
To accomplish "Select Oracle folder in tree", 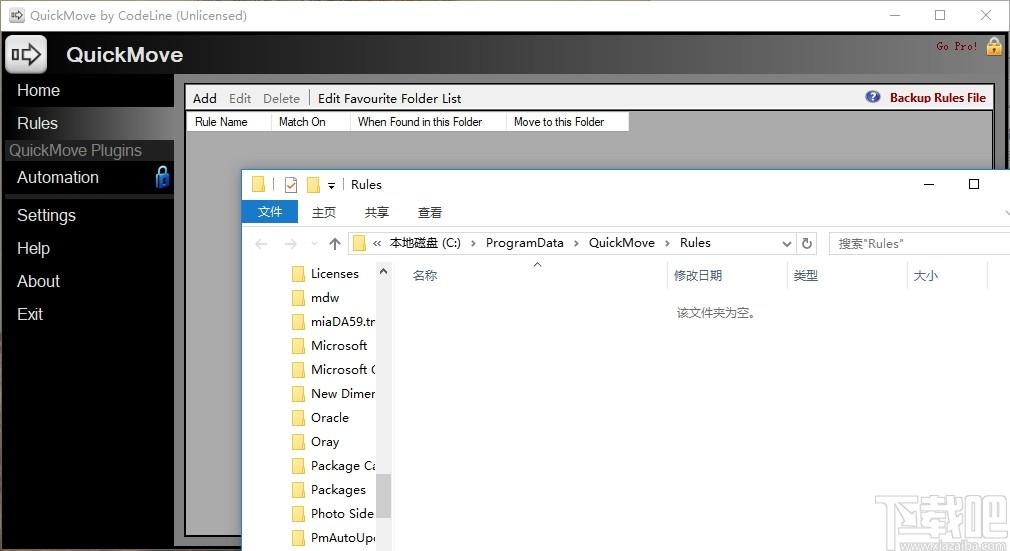I will coord(319,418).
